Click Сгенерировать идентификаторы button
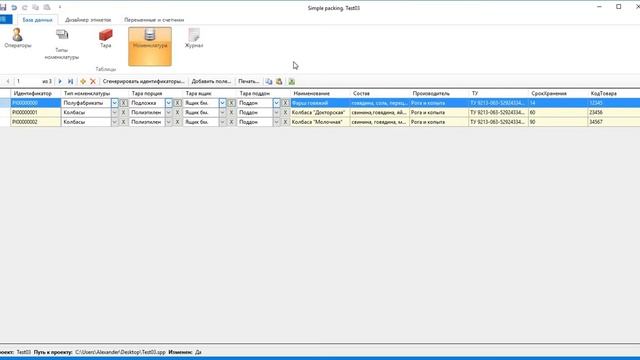Viewport: 640px width, 360px height. tap(143, 81)
